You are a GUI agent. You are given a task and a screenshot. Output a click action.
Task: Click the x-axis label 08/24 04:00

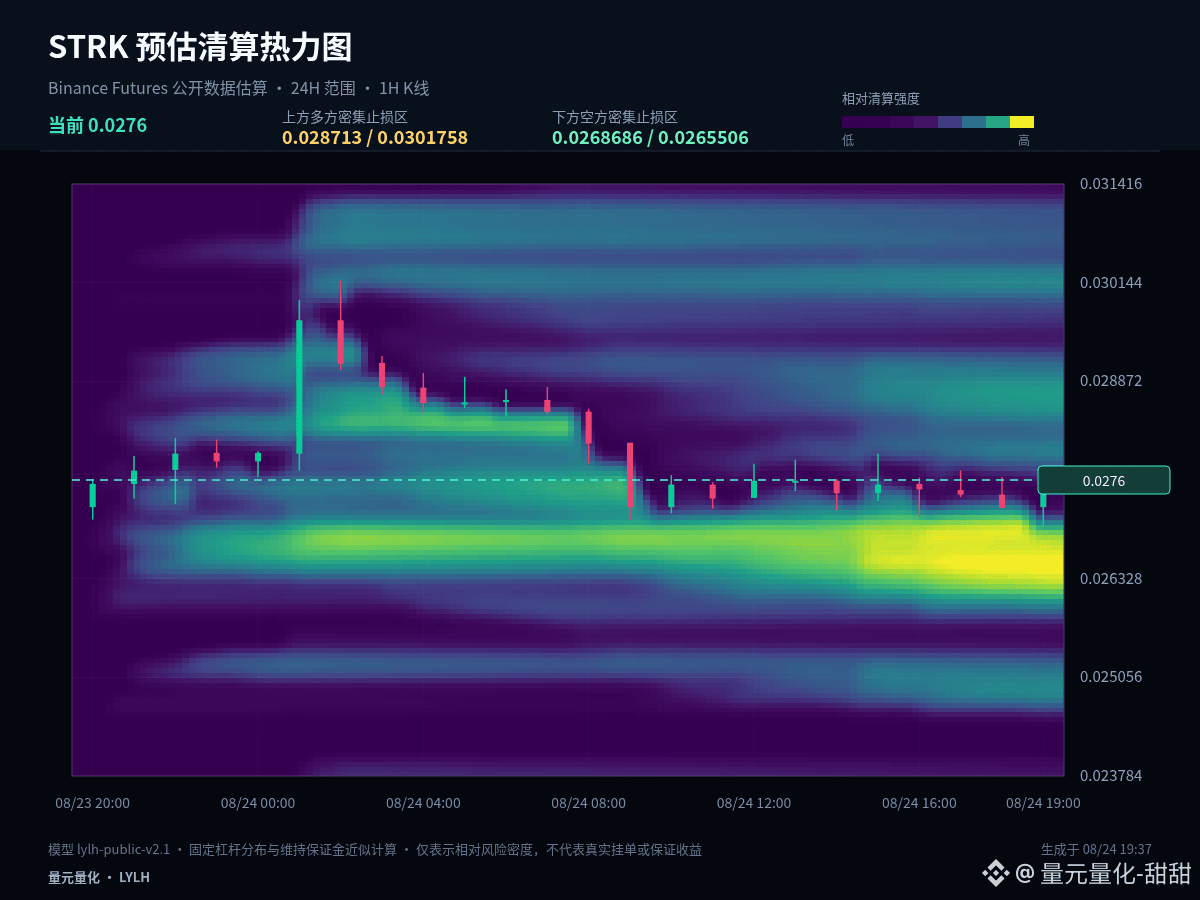coord(423,803)
